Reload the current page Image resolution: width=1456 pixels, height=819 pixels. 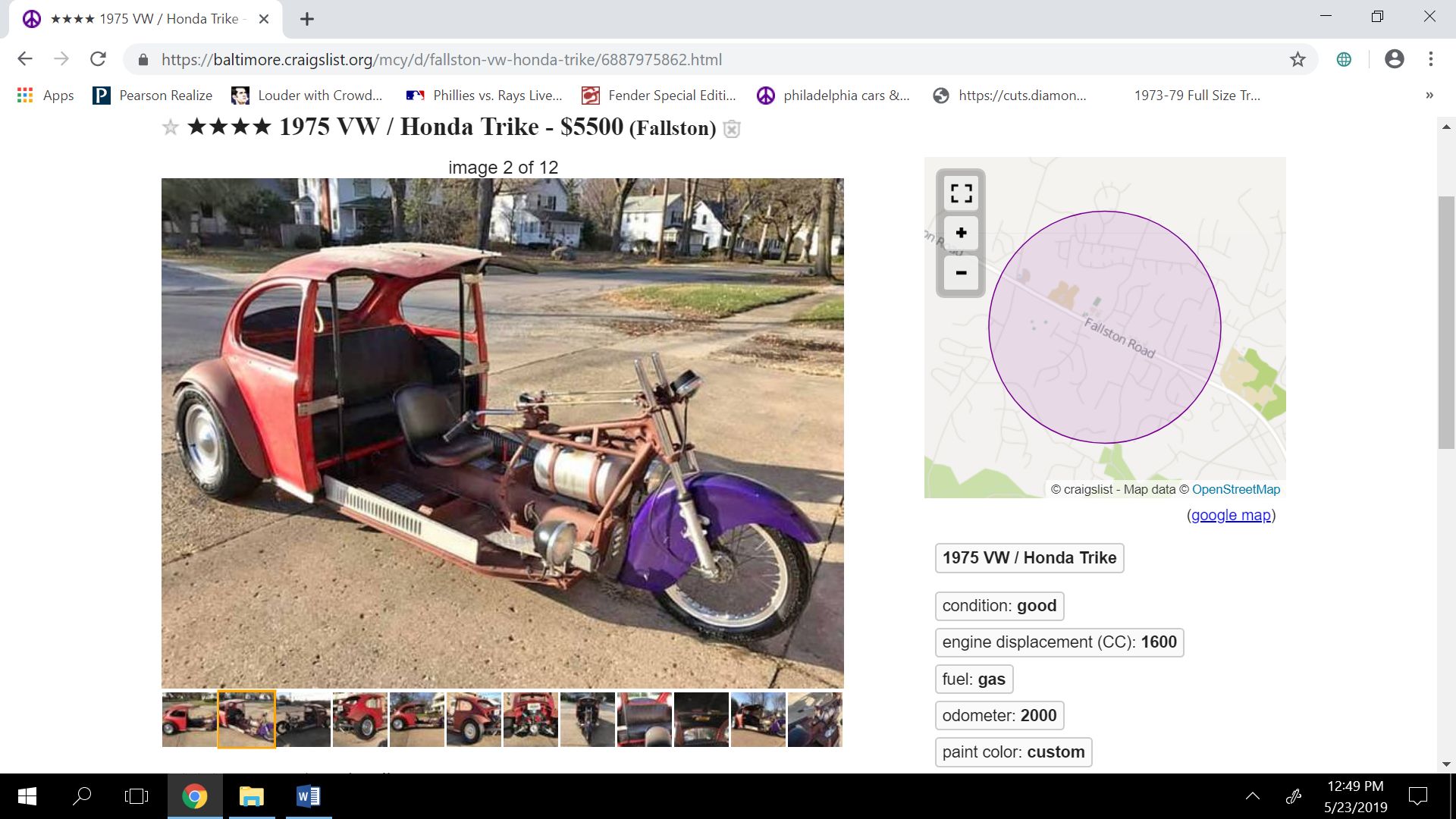coord(98,59)
